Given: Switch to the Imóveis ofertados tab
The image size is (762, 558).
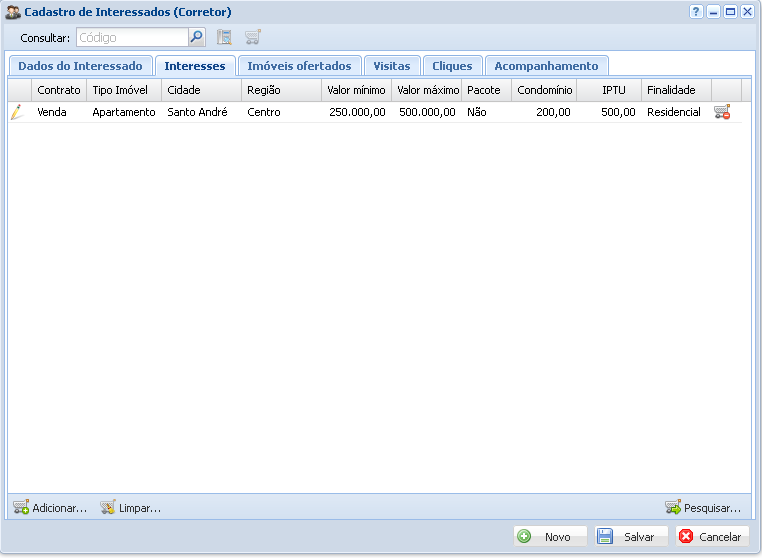Looking at the screenshot, I should pos(299,66).
